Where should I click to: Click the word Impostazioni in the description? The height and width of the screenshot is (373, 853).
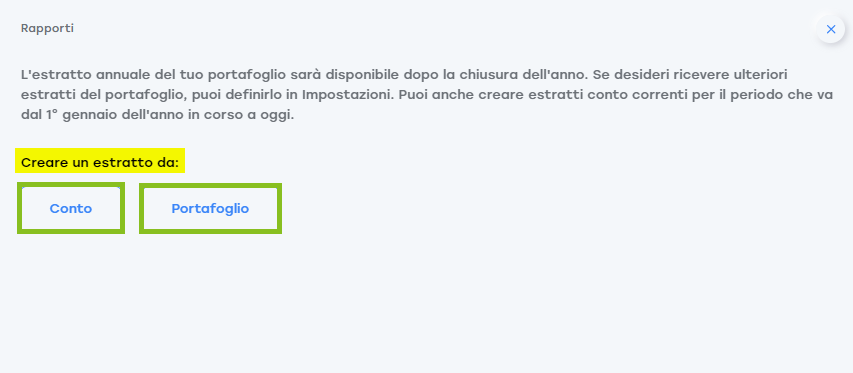tap(347, 95)
